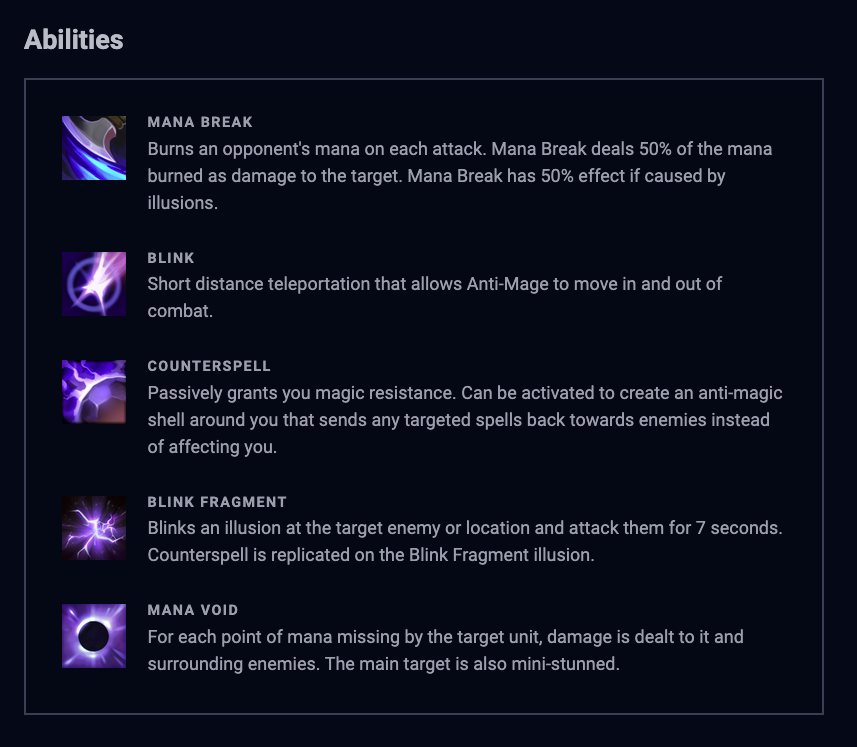Open the Blink Fragment lightning icon
Screen dimensions: 857x747
pyautogui.click(x=94, y=528)
